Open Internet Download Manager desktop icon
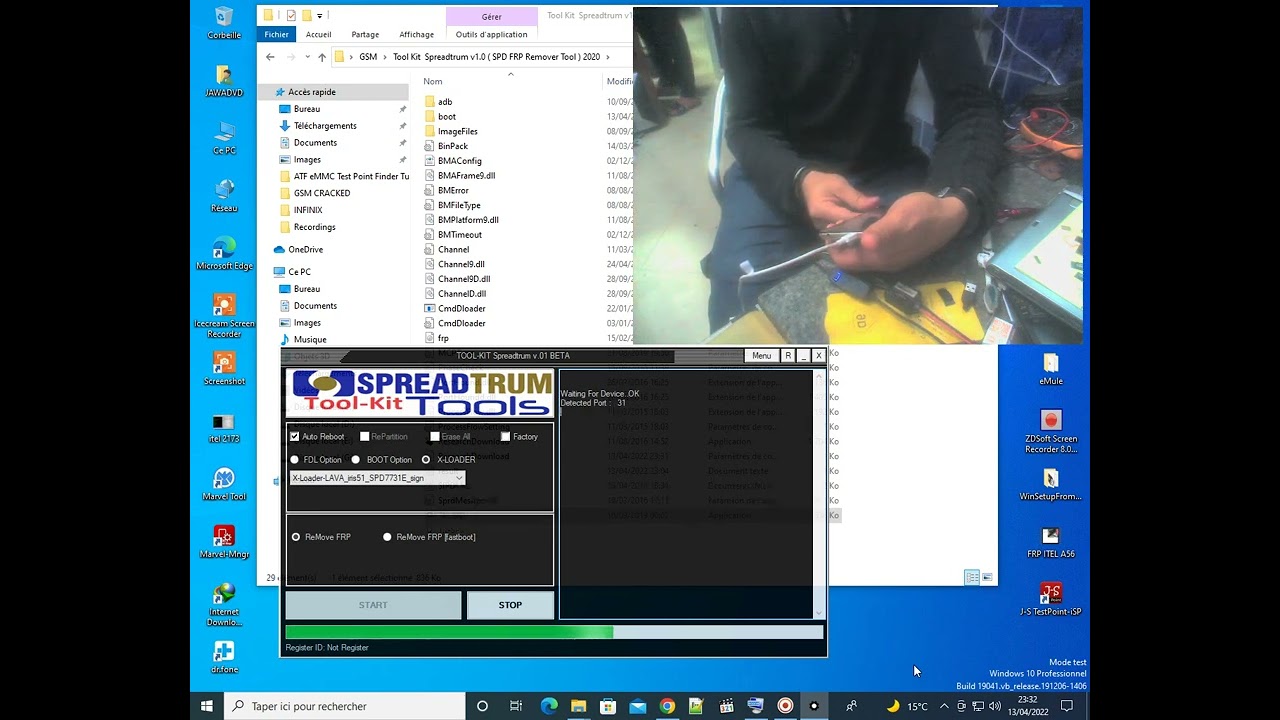1280x720 pixels. pyautogui.click(x=224, y=605)
